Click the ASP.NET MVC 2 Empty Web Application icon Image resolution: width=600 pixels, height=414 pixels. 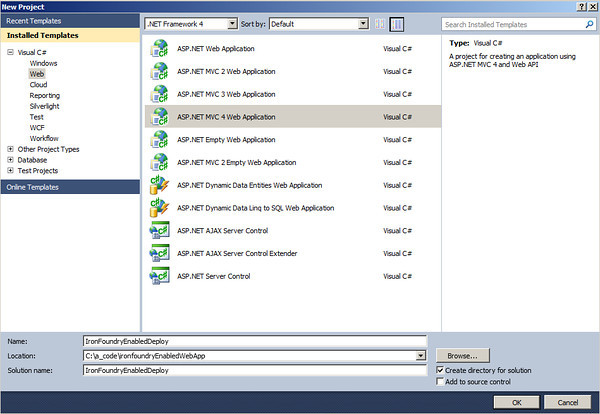(x=159, y=162)
